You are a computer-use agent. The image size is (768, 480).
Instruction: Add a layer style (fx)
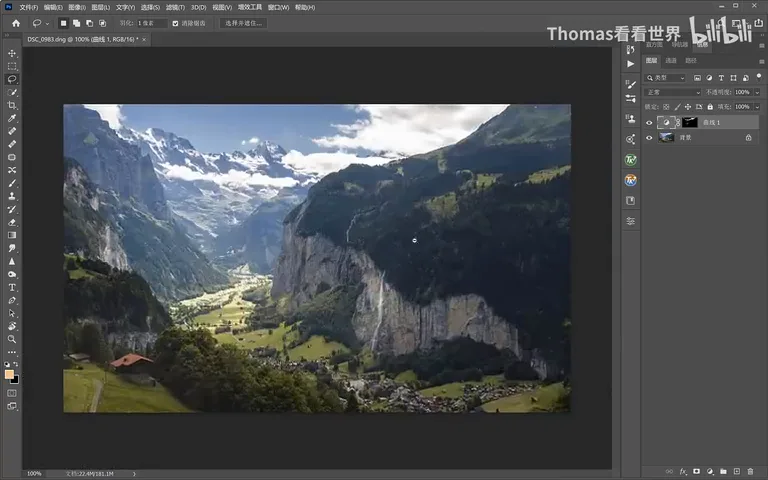[x=683, y=472]
